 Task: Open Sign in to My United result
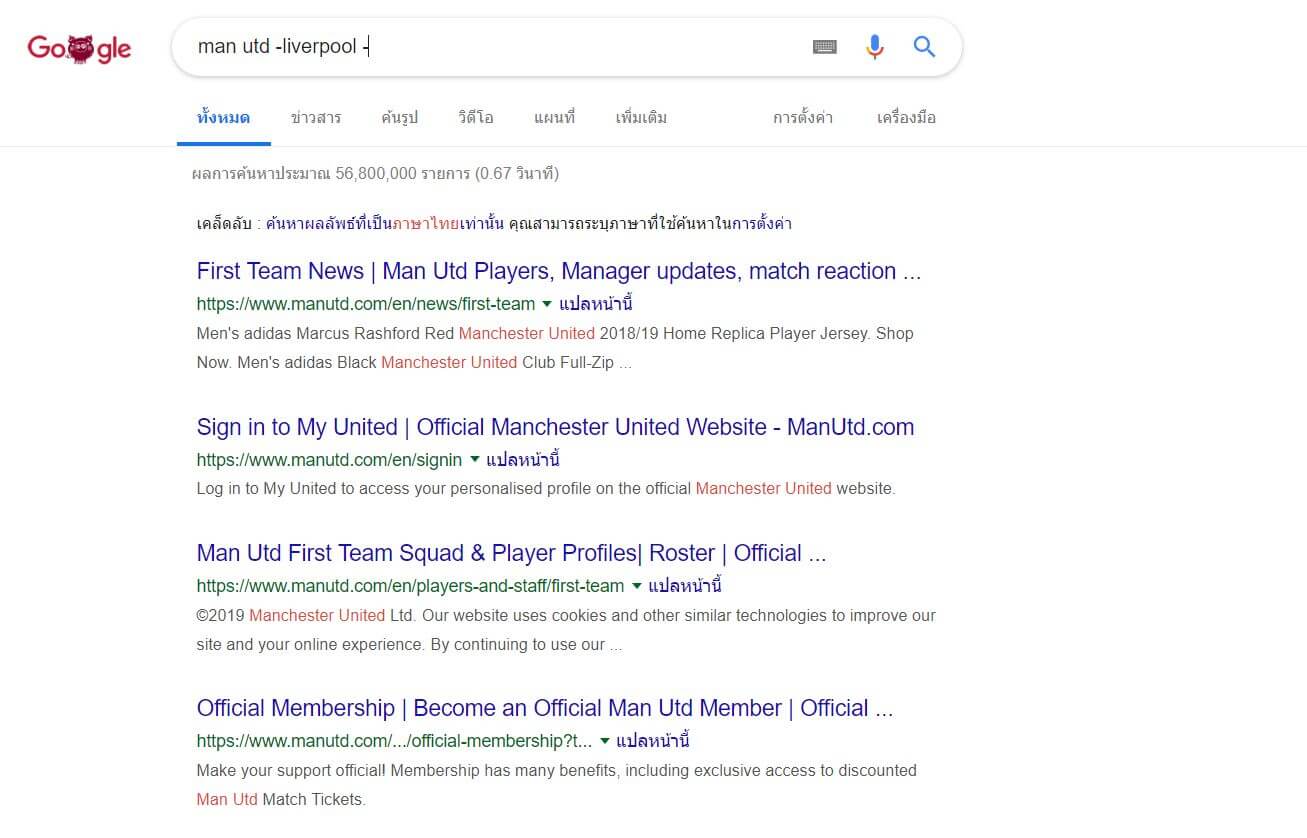point(555,427)
